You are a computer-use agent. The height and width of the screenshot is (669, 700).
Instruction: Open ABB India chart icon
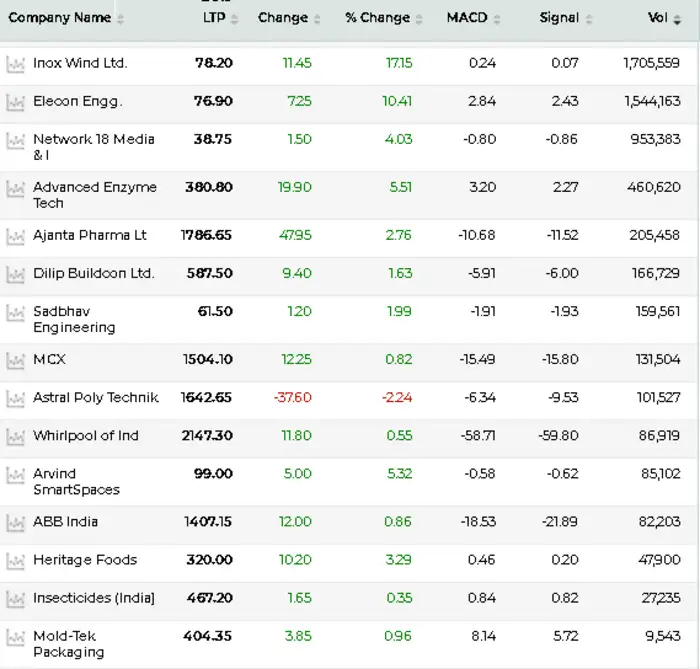click(x=15, y=522)
